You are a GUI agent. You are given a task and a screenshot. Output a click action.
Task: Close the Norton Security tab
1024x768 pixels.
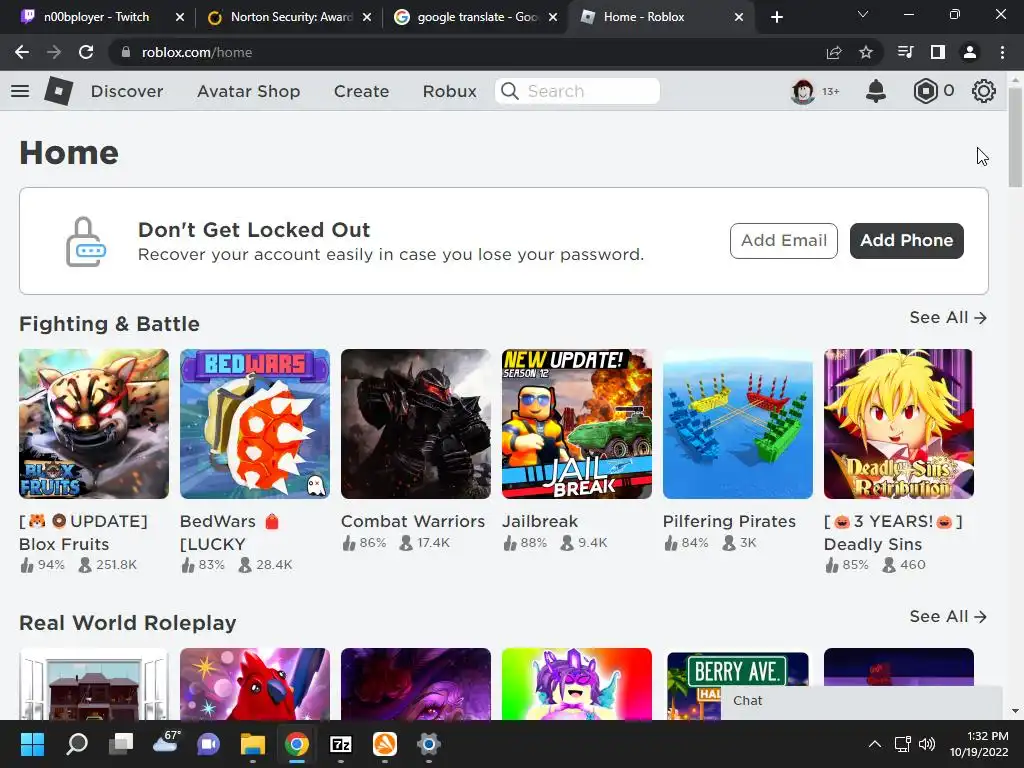(367, 17)
